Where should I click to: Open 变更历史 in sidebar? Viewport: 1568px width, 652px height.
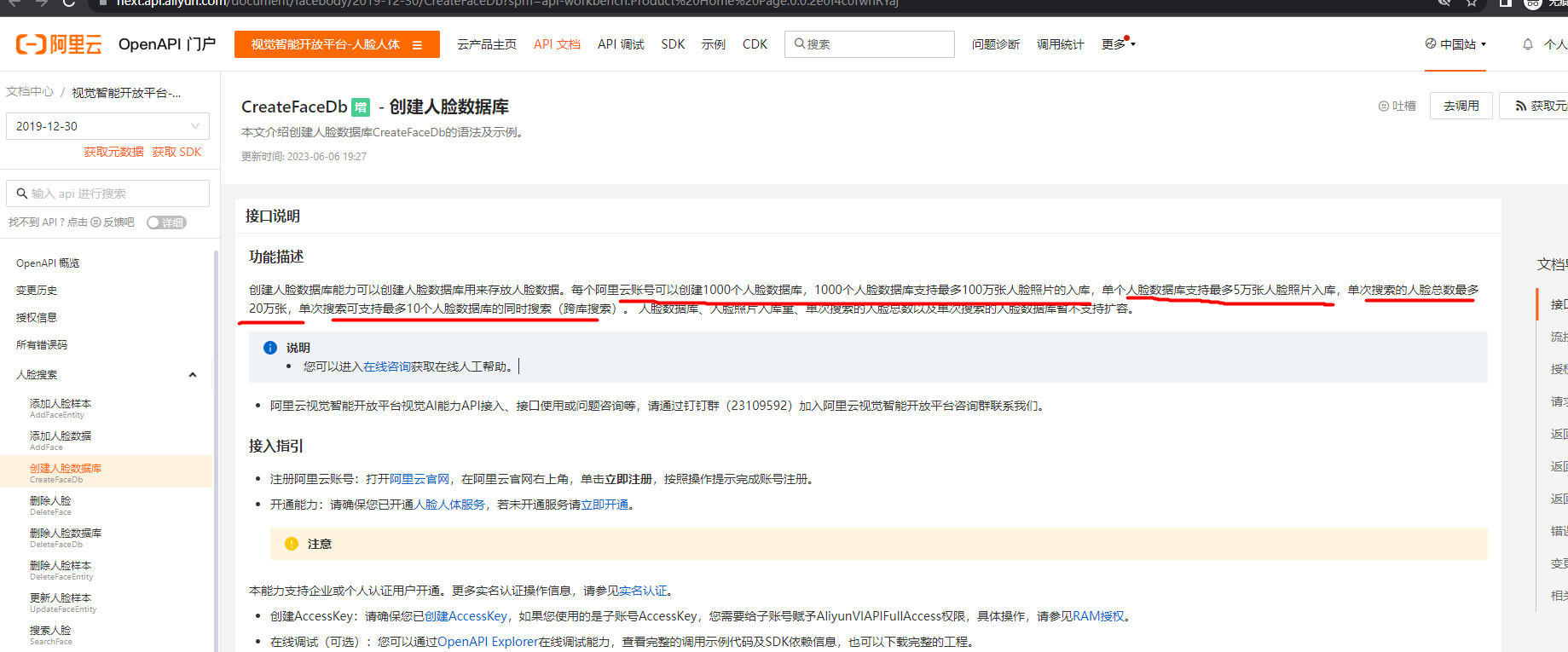[37, 291]
